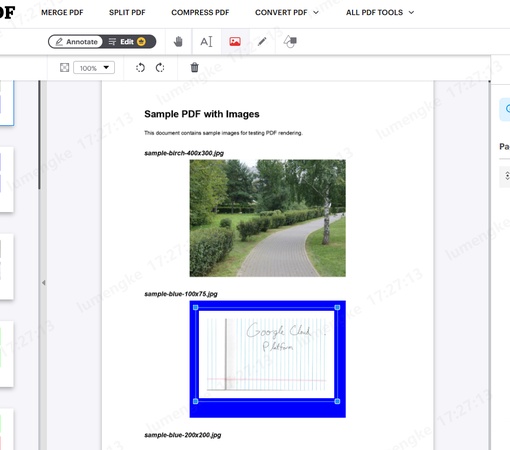Image resolution: width=510 pixels, height=450 pixels.
Task: Click the caption 'sample-blue-200x200.jpg'
Action: click(183, 435)
